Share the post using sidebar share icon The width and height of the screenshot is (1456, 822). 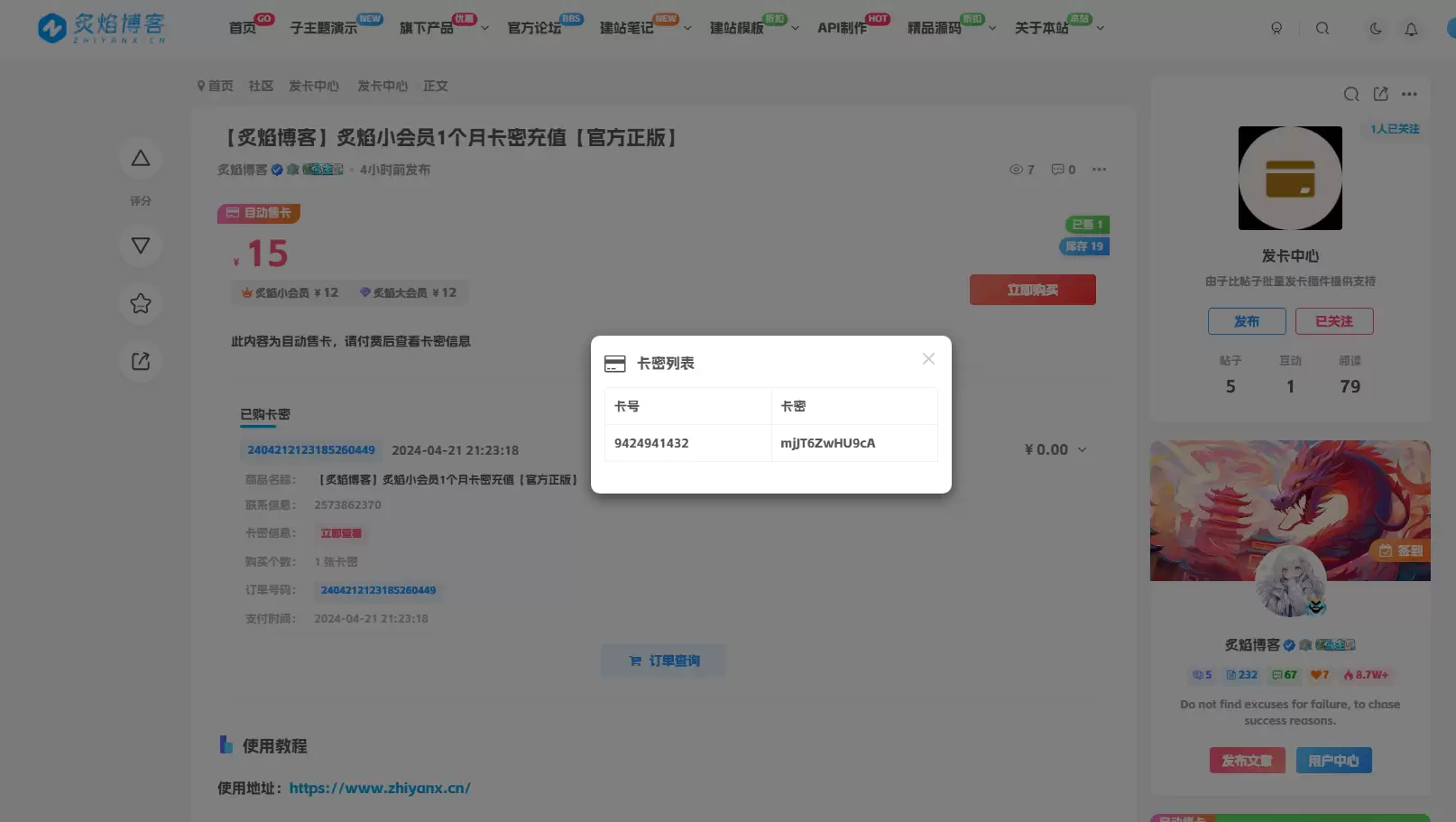point(141,361)
